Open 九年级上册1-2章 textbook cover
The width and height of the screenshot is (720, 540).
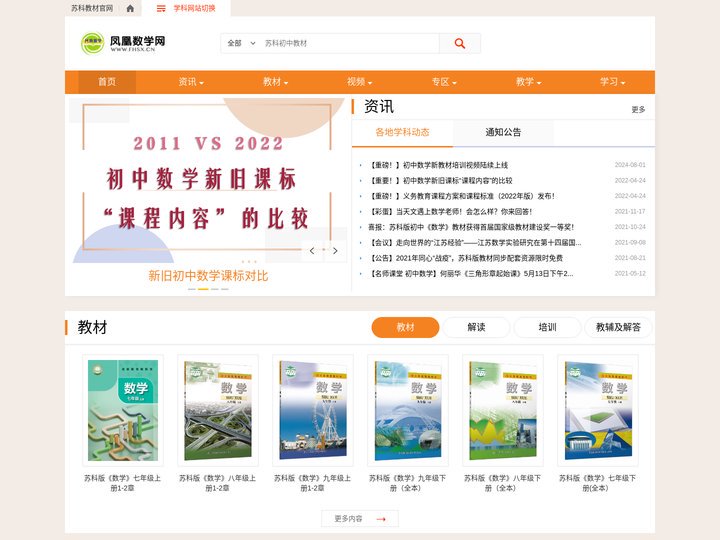[313, 410]
